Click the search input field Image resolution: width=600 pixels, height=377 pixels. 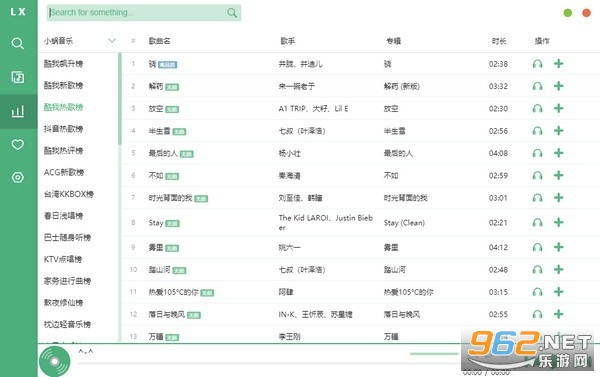pos(144,13)
